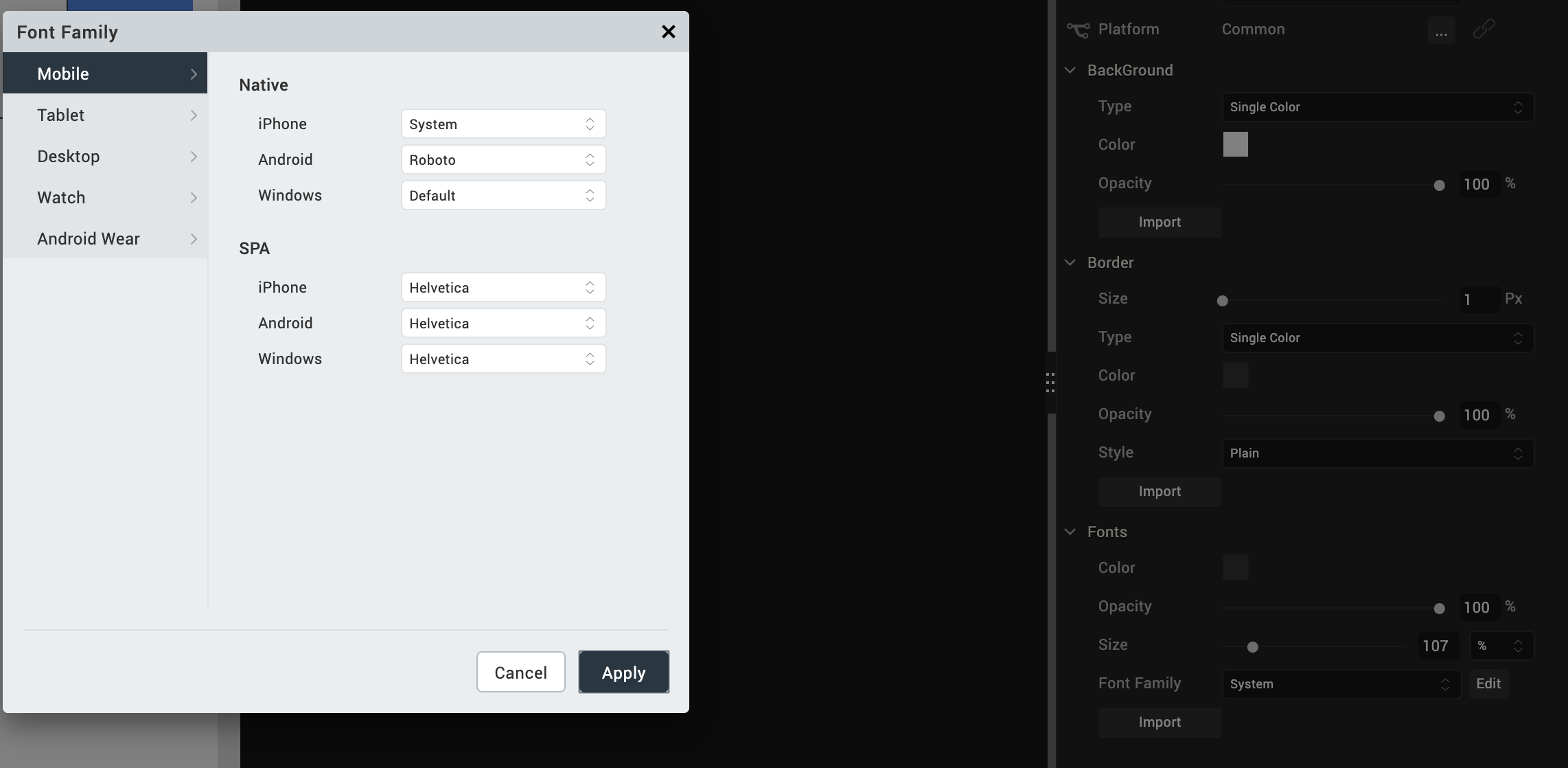Screen dimensions: 1568x768
Task: Close the Font Family dialog
Action: pyautogui.click(x=668, y=32)
